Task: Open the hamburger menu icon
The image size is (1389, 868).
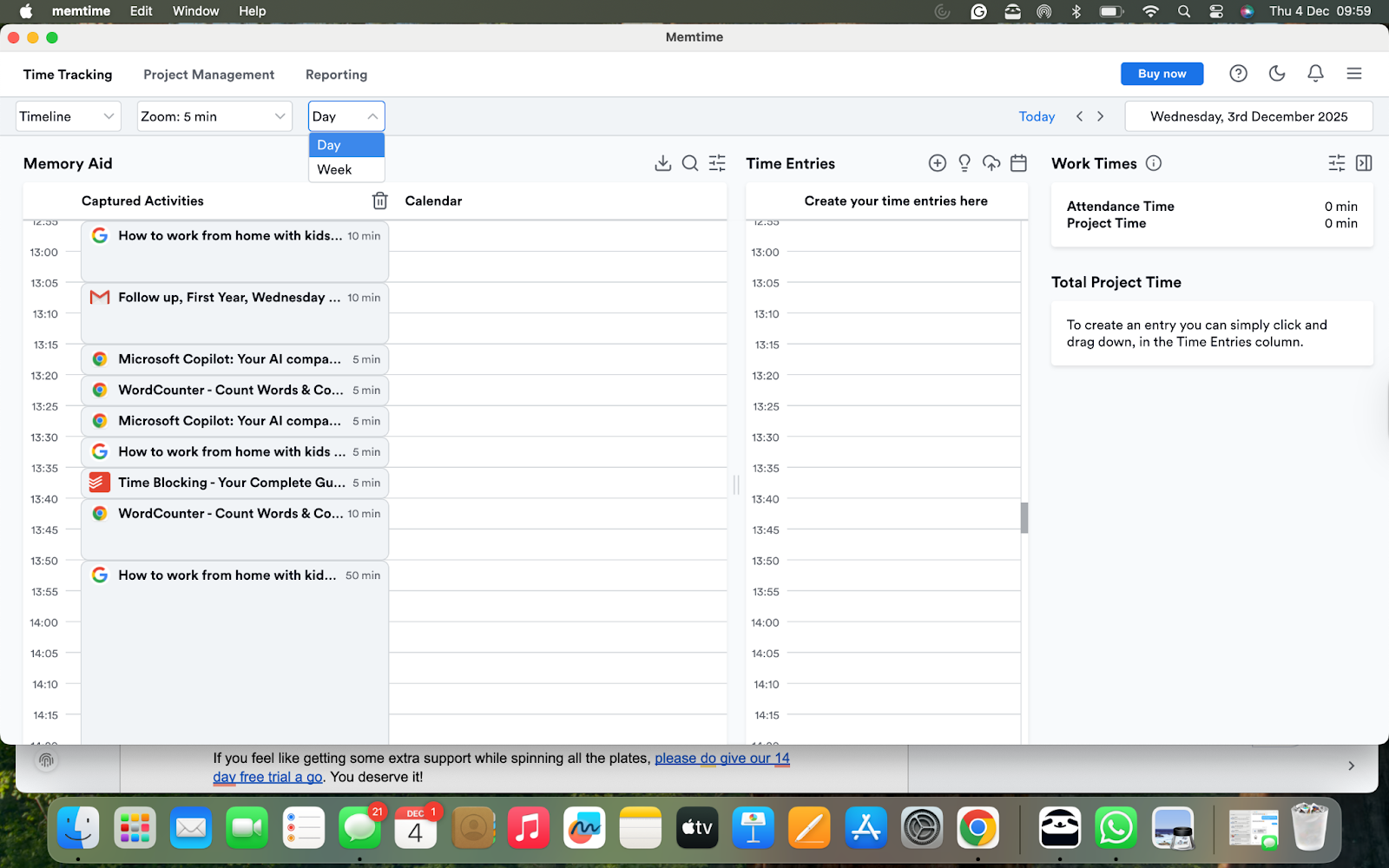Action: (x=1354, y=73)
